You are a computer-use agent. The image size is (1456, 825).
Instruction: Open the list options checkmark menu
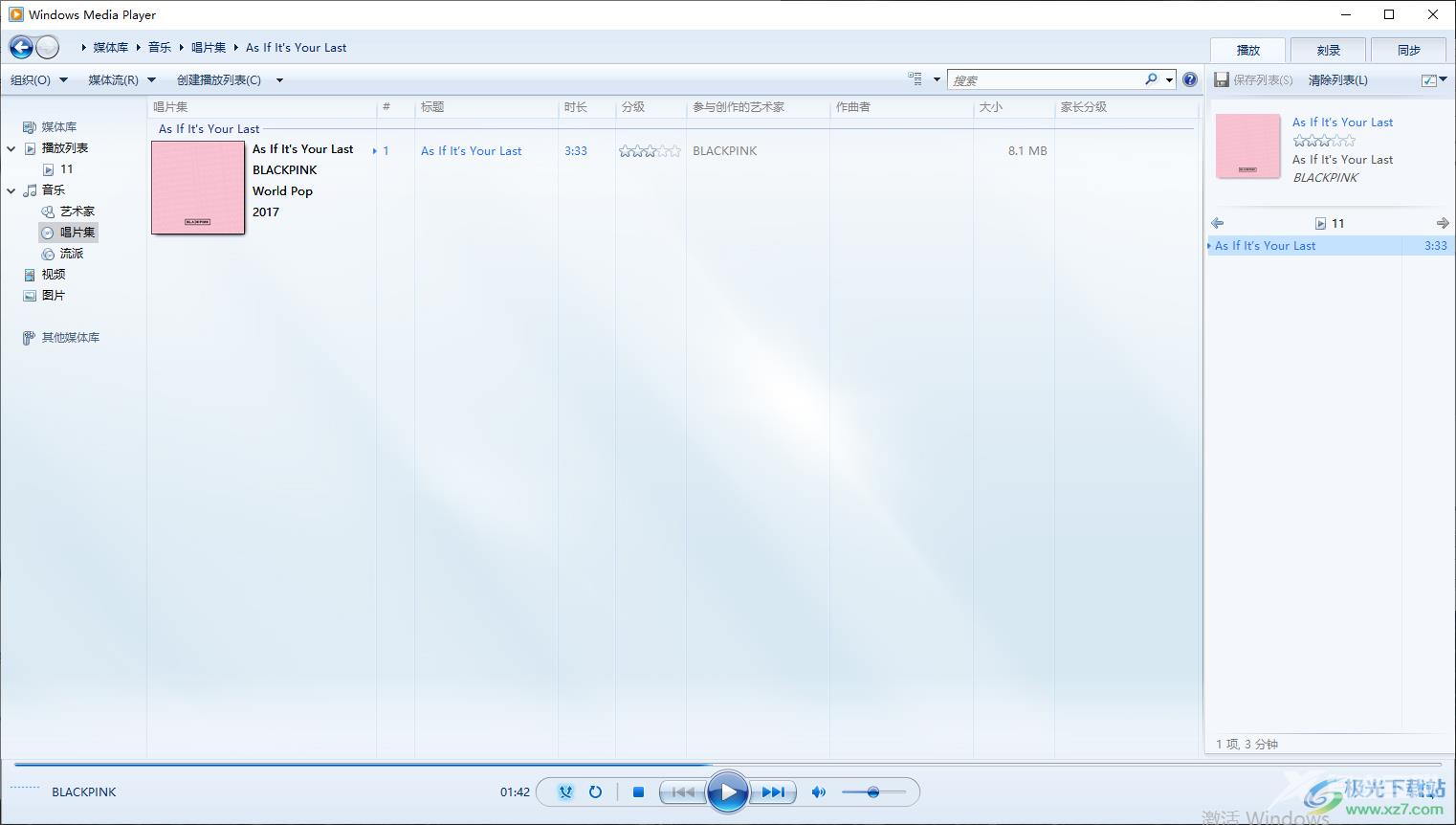tap(1433, 80)
